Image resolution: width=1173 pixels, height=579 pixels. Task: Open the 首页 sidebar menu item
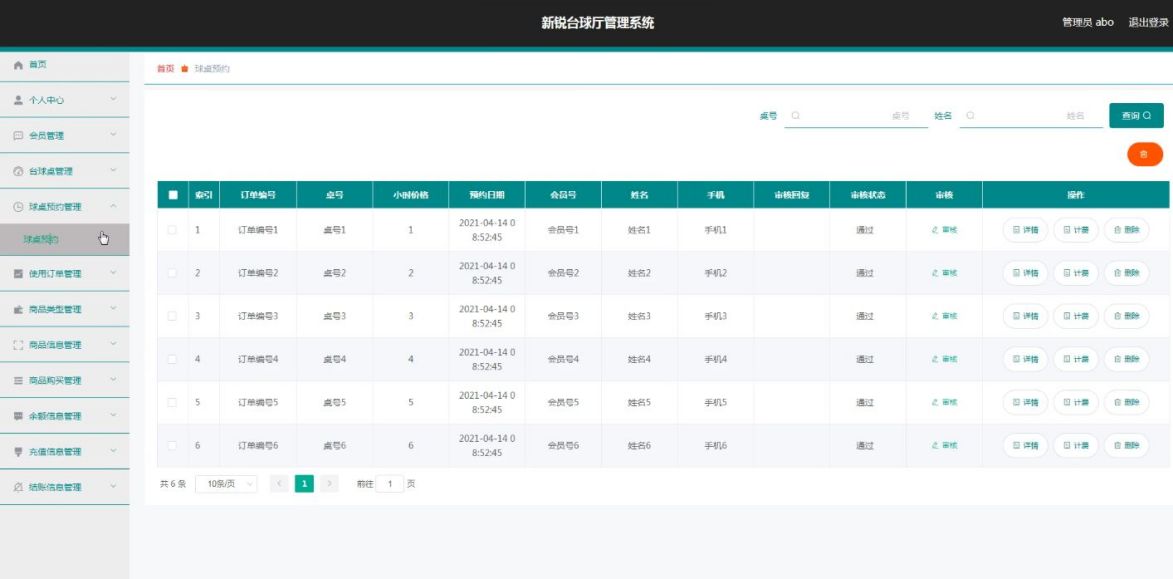64,65
